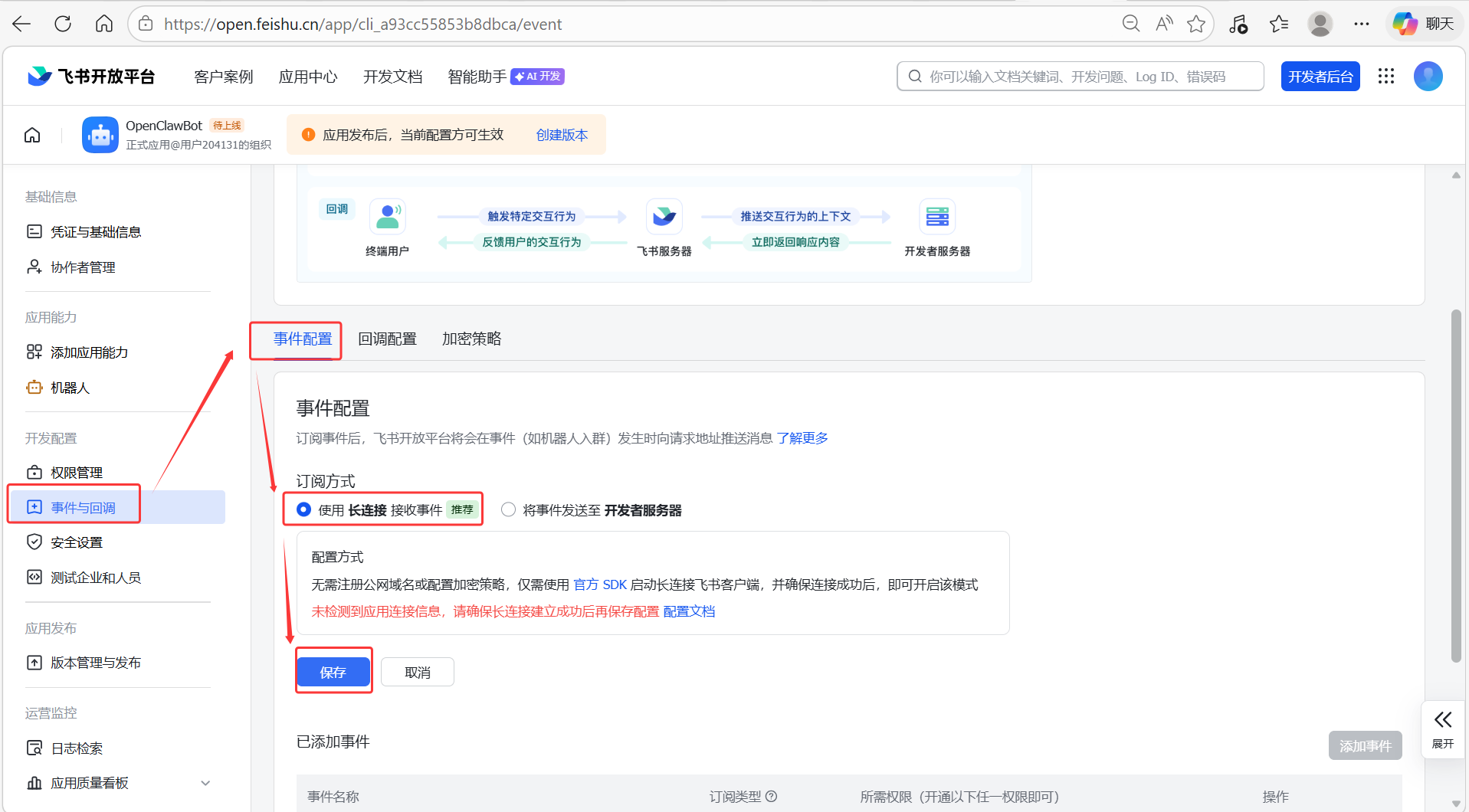Select 使用长连接接收事件 radio option
Screen dimensions: 1469x812
tap(304, 509)
